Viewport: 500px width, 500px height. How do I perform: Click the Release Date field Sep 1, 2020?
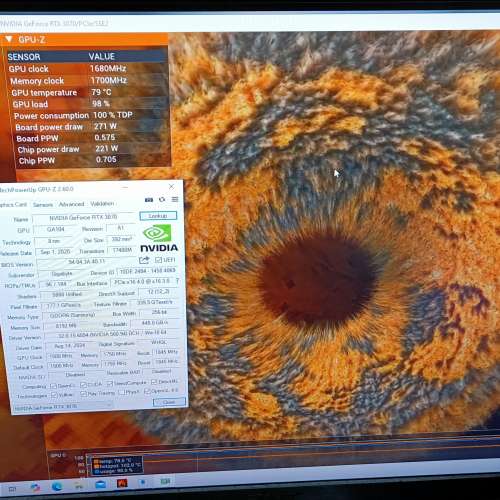tap(55, 252)
